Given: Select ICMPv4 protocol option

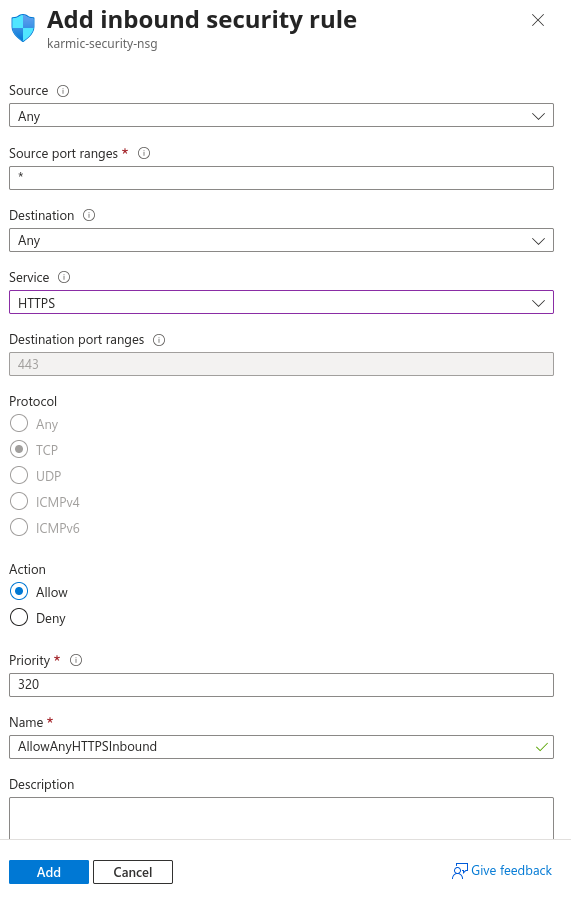Looking at the screenshot, I should 19,501.
